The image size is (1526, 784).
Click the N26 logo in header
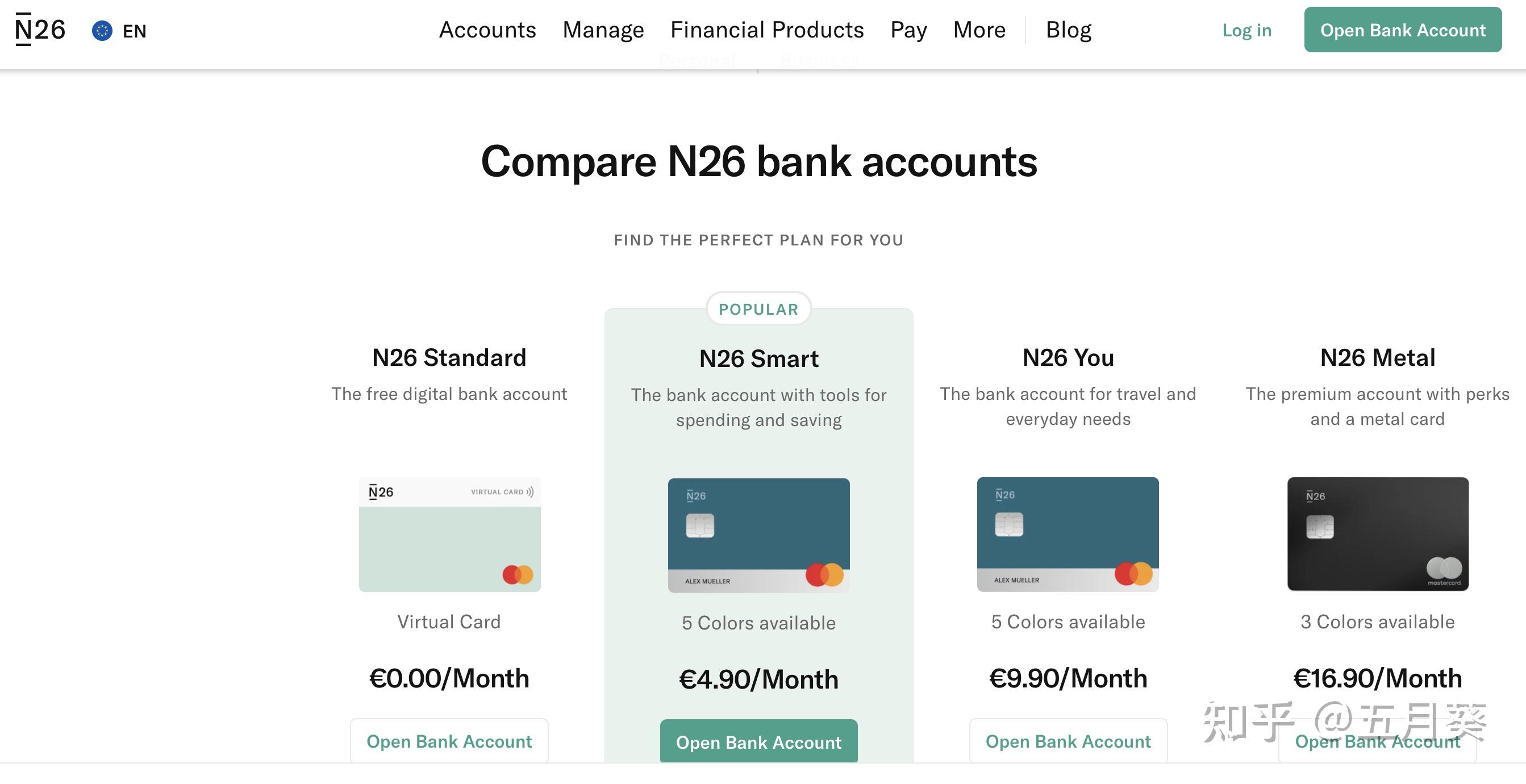point(40,30)
